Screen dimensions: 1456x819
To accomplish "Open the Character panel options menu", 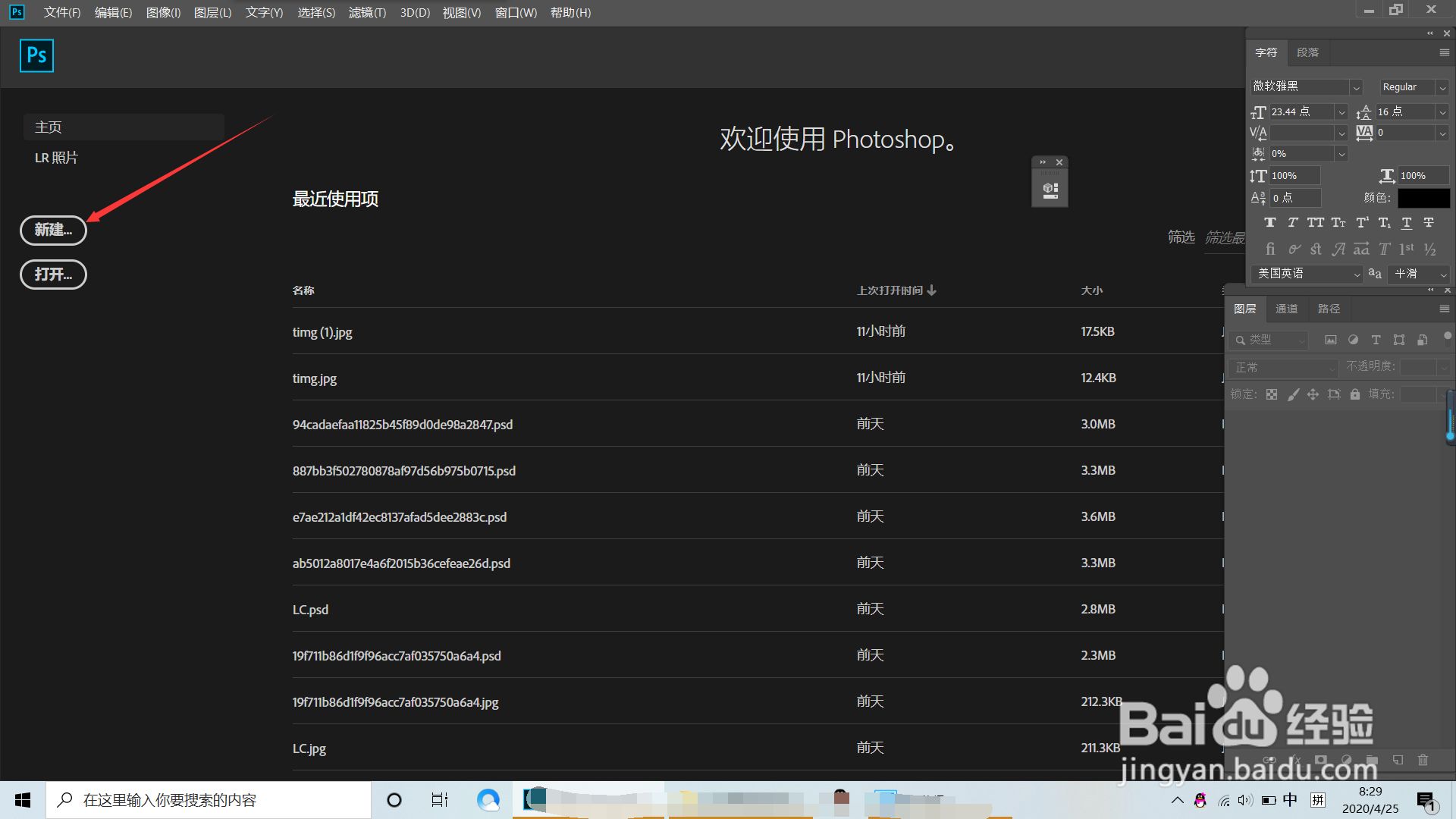I will [x=1444, y=52].
